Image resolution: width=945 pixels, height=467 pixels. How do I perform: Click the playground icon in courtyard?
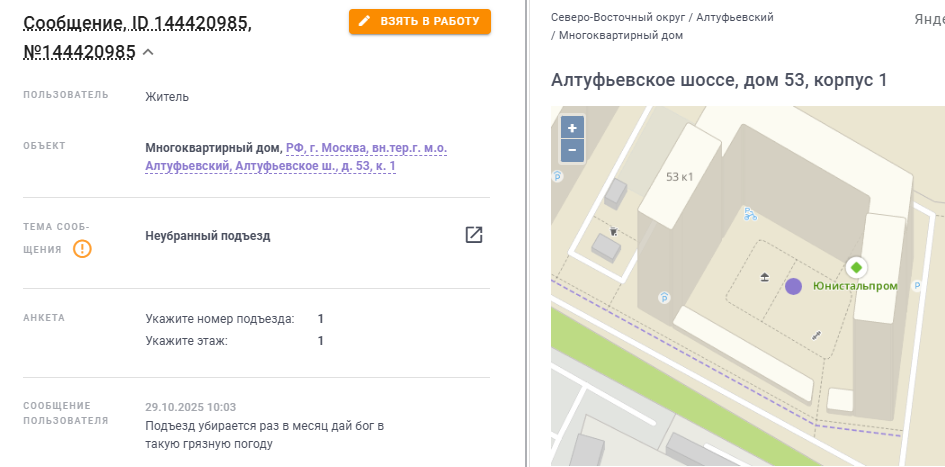765,277
